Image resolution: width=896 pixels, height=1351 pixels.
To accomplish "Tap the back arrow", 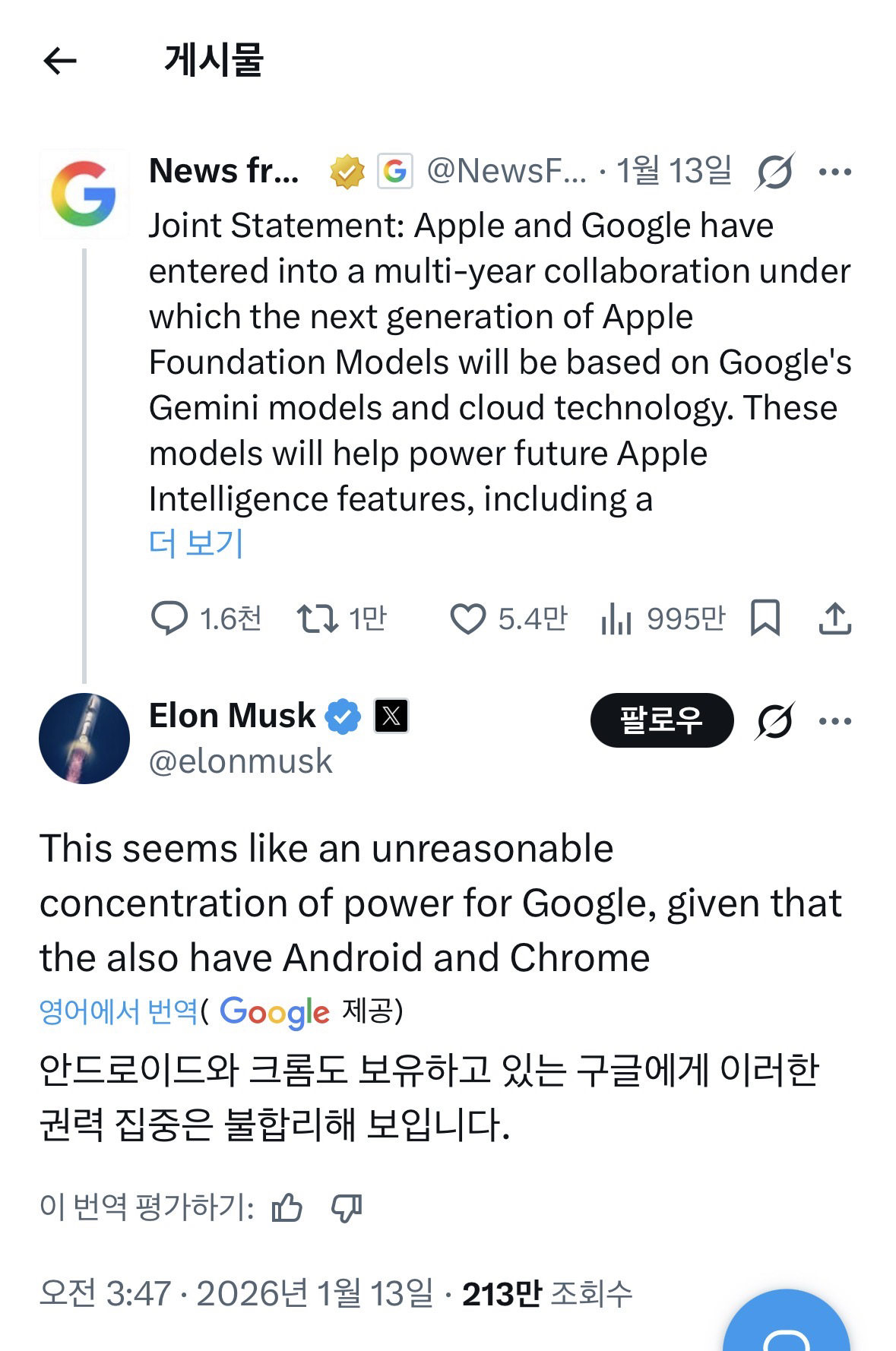I will pyautogui.click(x=60, y=61).
